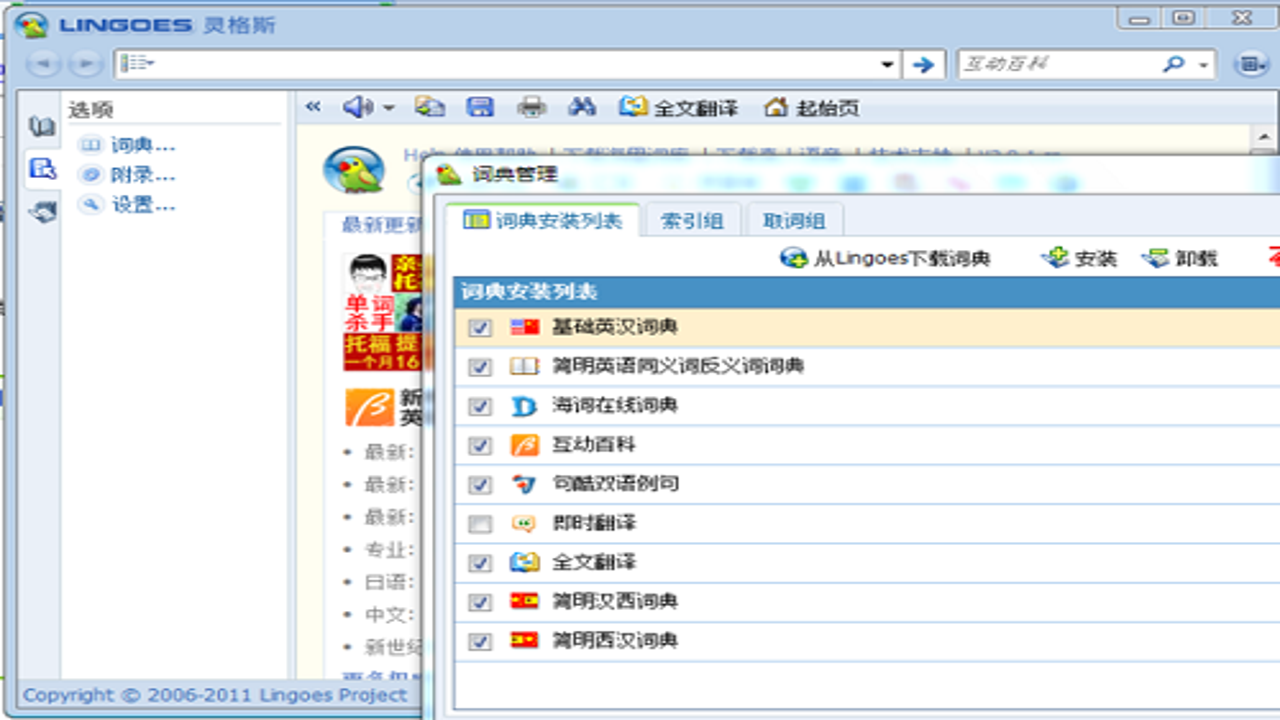Uncheck 简明汉西词典 checkbox
The height and width of the screenshot is (720, 1280).
coord(480,602)
